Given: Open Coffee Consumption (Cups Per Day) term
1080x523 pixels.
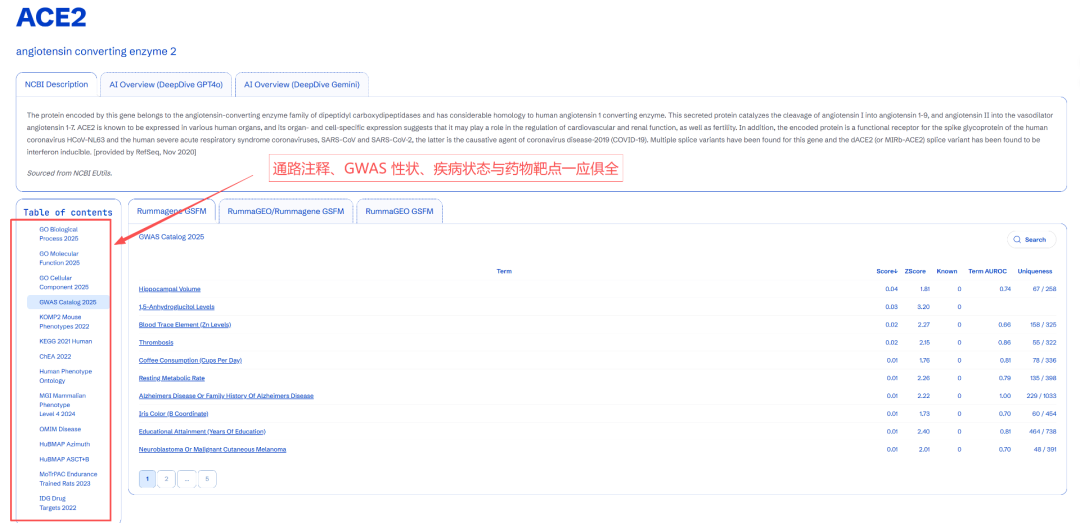Looking at the screenshot, I should tap(190, 360).
